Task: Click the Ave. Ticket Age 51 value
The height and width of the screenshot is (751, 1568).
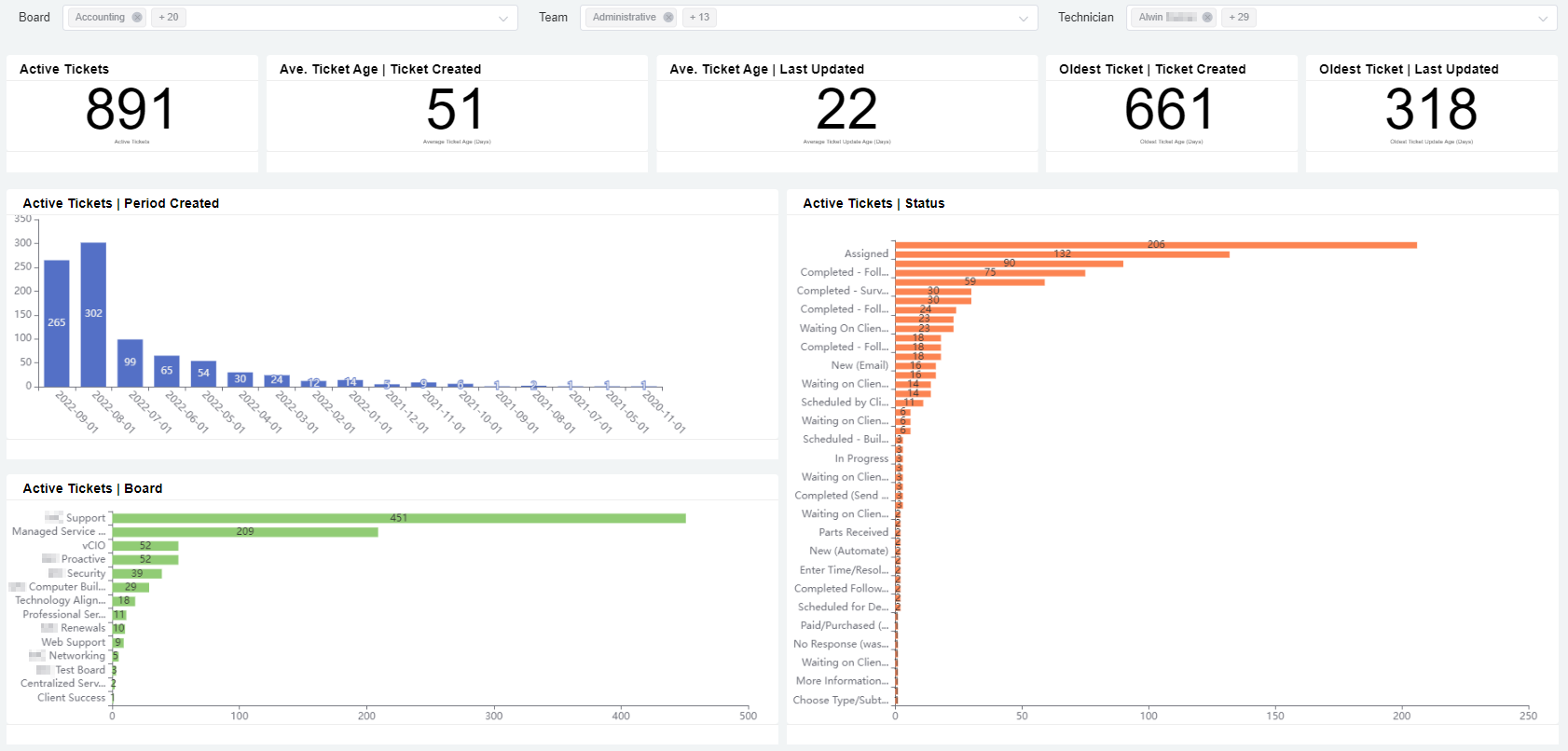Action: [456, 110]
